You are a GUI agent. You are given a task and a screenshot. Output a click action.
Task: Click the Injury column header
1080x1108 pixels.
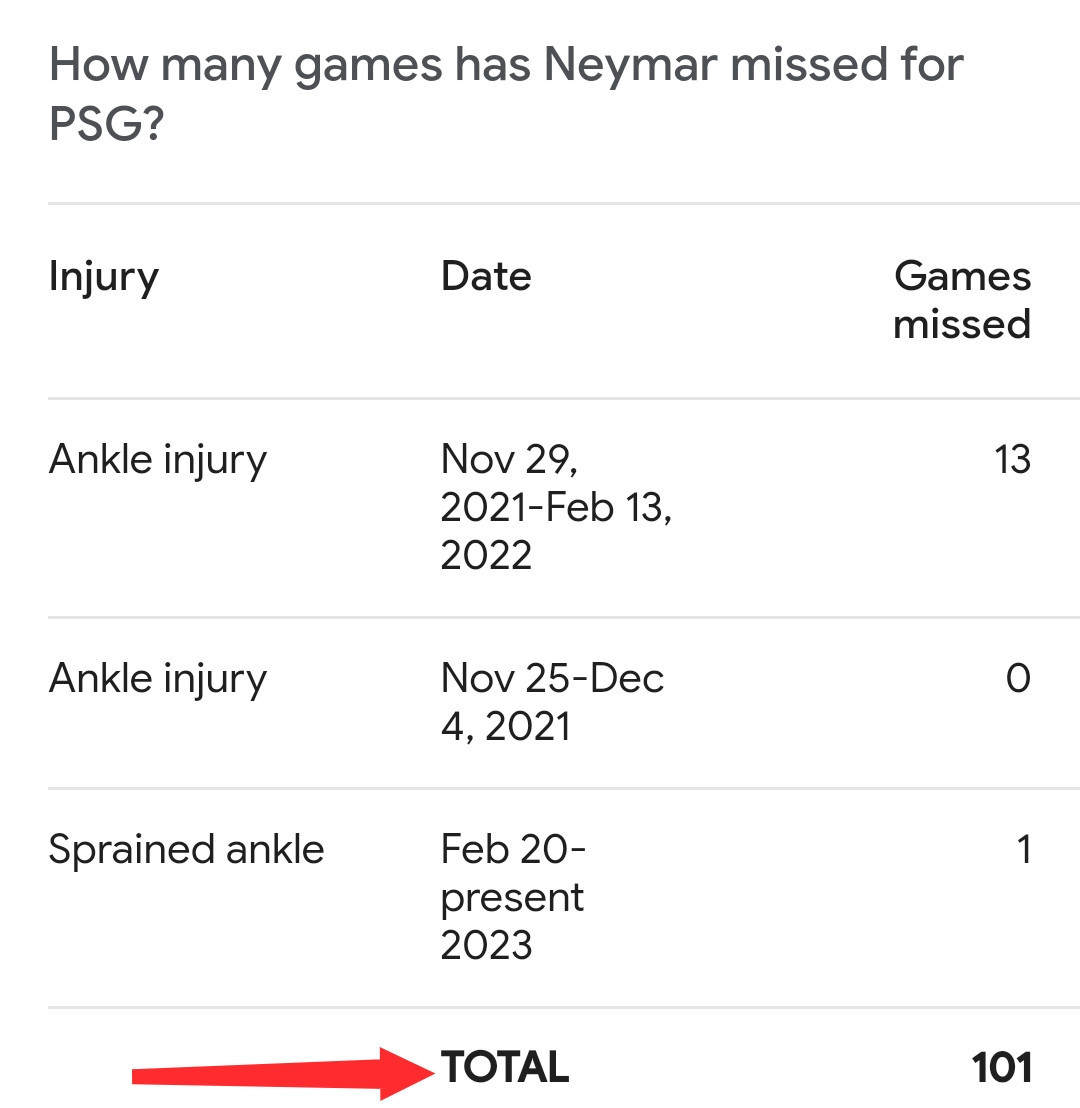[104, 277]
